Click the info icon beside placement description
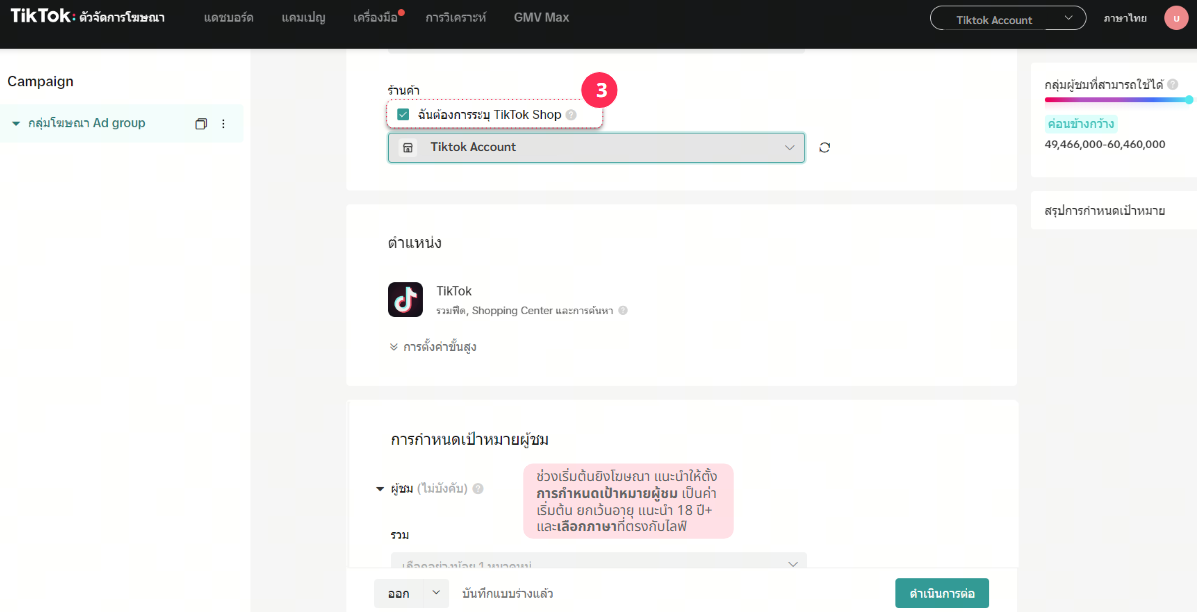The width and height of the screenshot is (1197, 612). point(623,311)
